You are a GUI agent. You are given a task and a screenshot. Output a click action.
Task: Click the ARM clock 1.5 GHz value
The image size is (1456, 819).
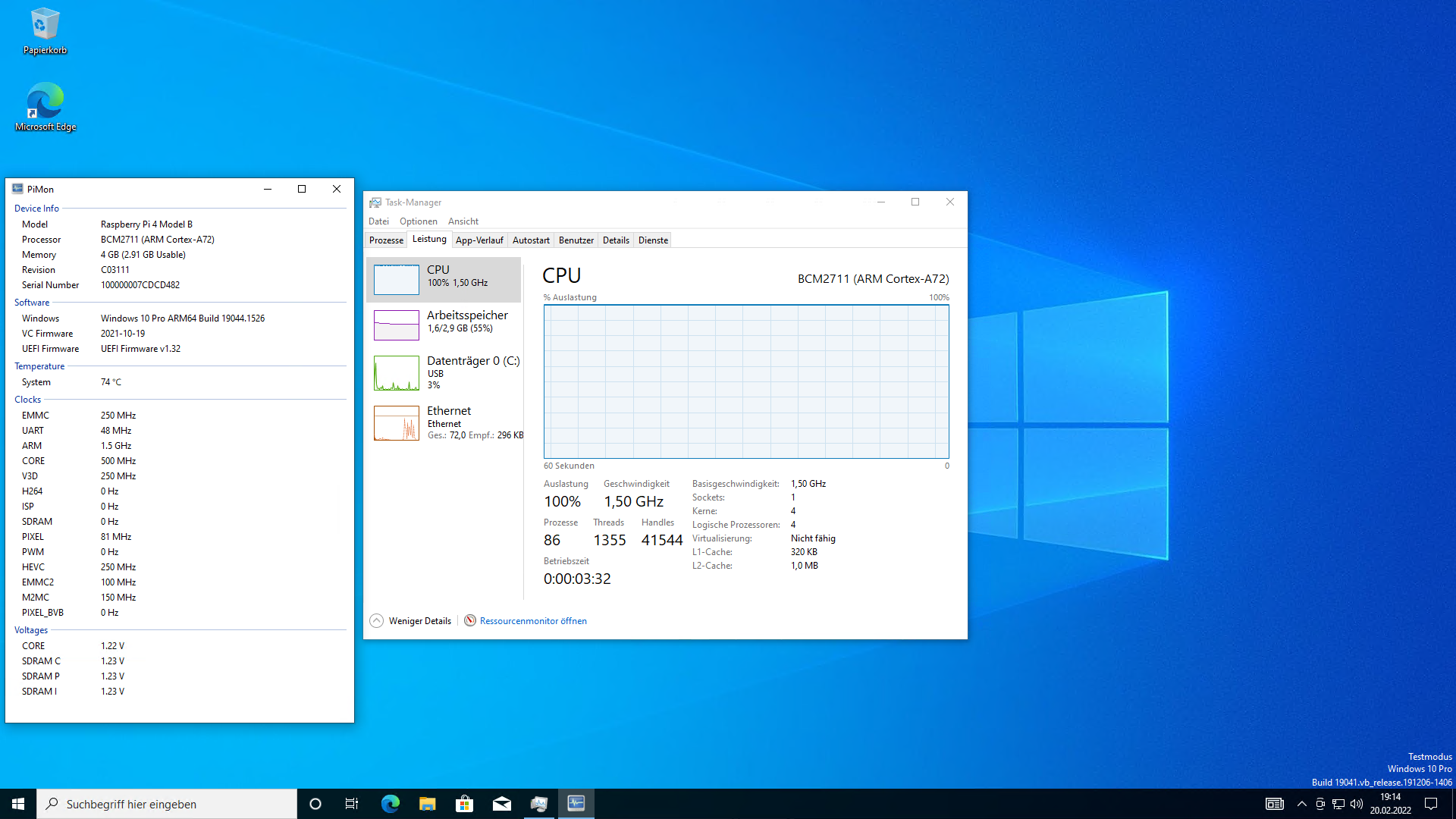[x=116, y=446]
